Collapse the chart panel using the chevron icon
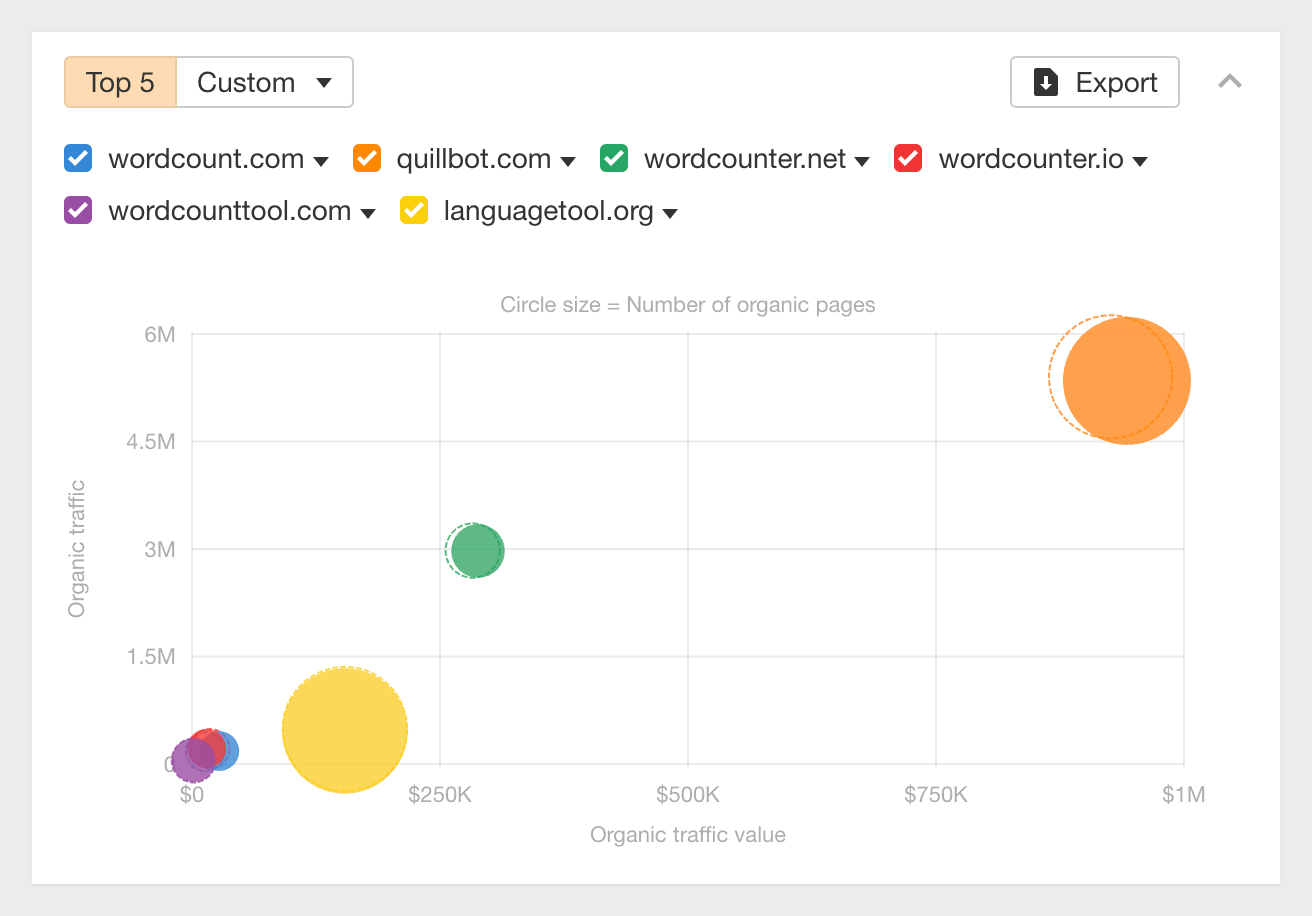 [1231, 82]
